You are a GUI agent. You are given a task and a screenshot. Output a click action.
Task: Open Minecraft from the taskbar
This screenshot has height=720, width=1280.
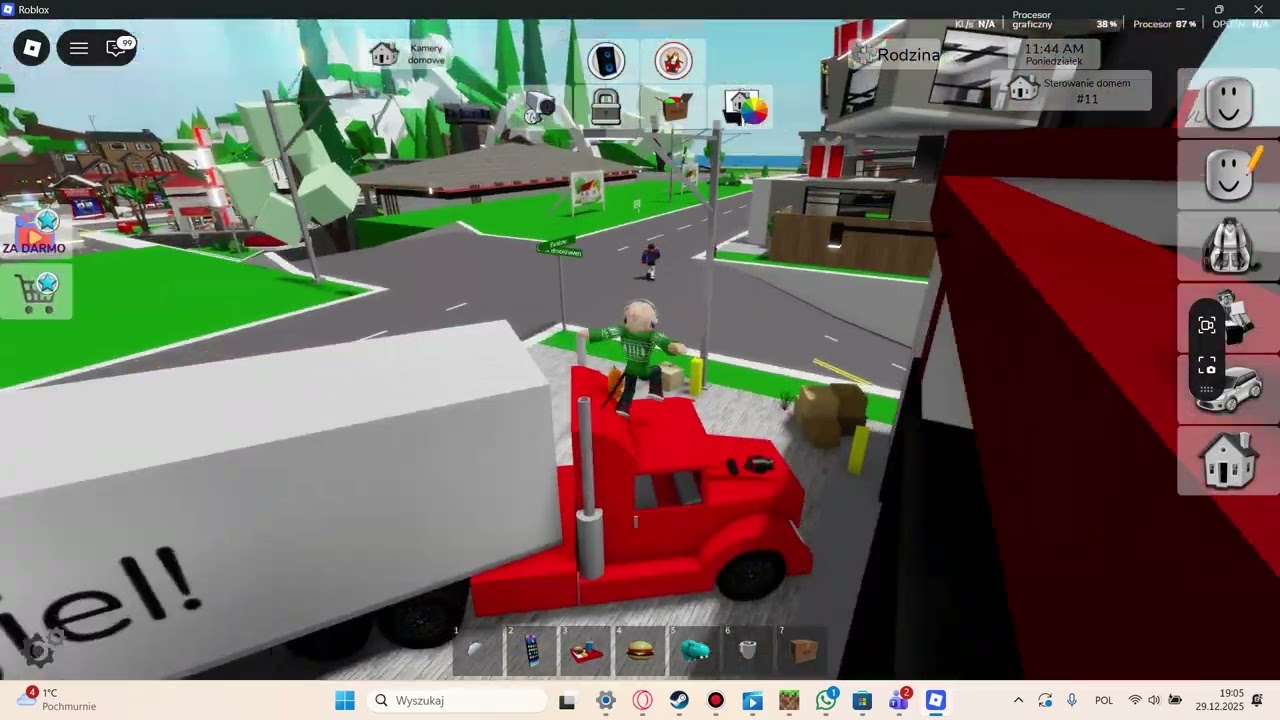790,700
